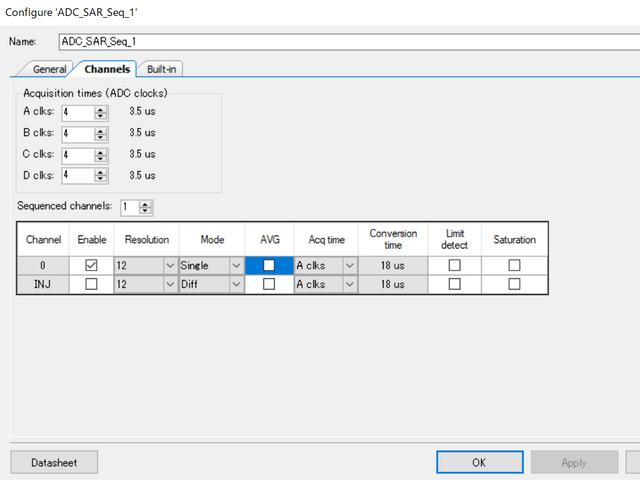
Task: Decrease Sequenced channels count with down arrow
Action: click(146, 211)
